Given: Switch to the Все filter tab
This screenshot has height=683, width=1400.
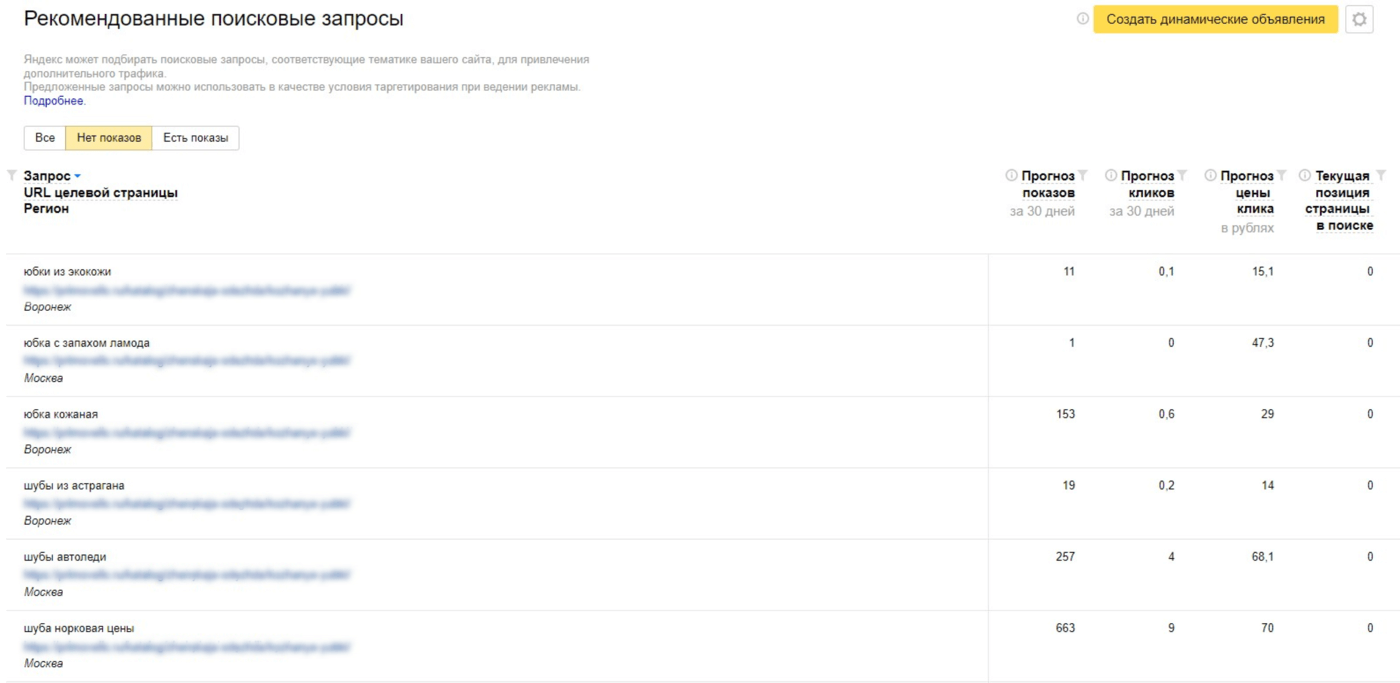Looking at the screenshot, I should (x=45, y=138).
